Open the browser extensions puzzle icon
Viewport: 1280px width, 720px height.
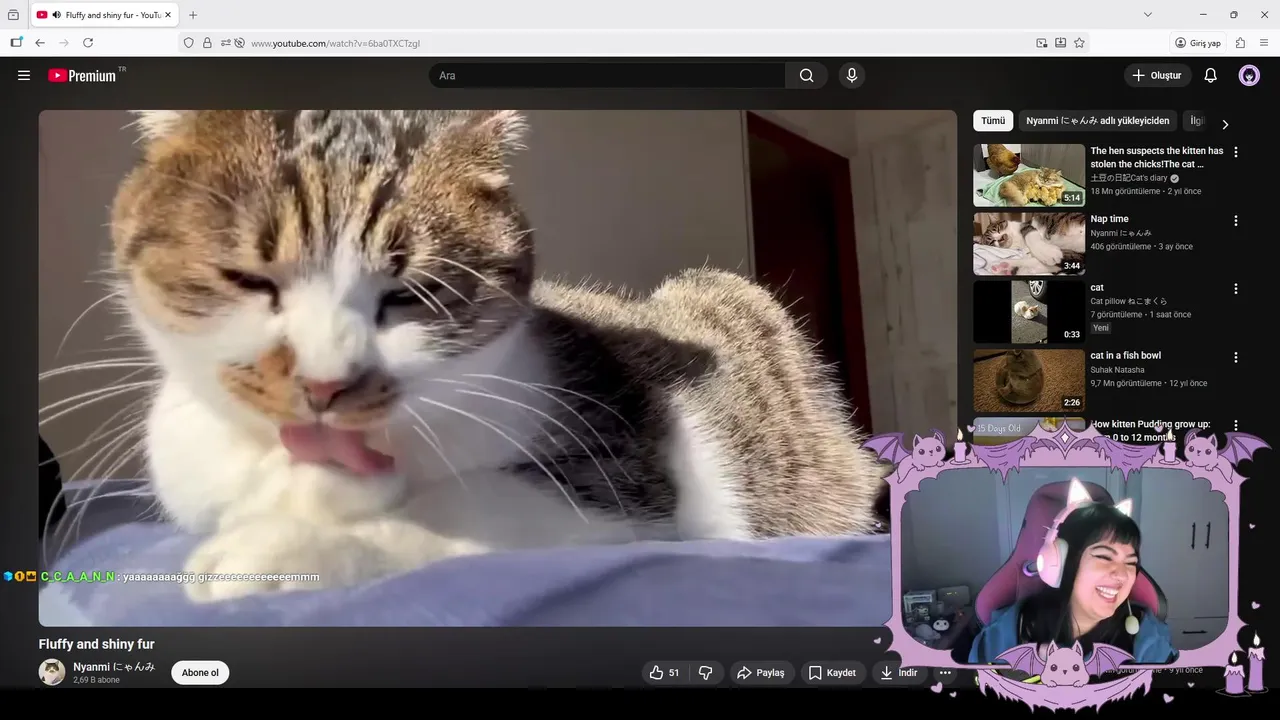(x=1240, y=43)
